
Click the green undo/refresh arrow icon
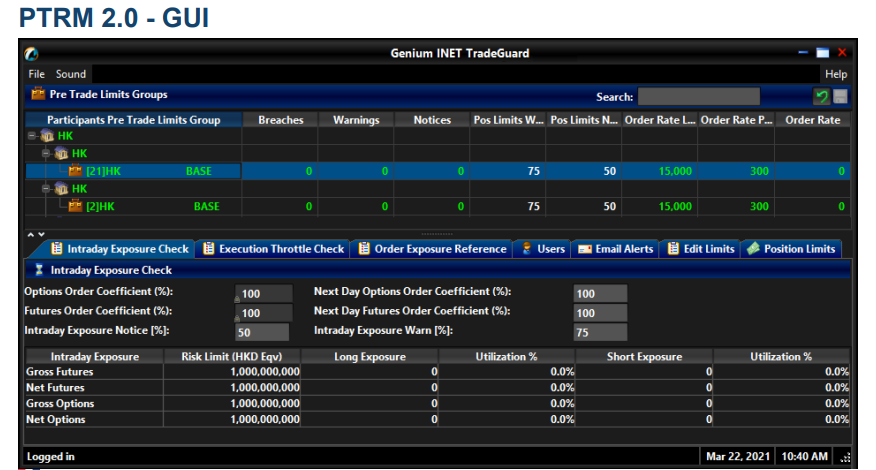click(821, 97)
